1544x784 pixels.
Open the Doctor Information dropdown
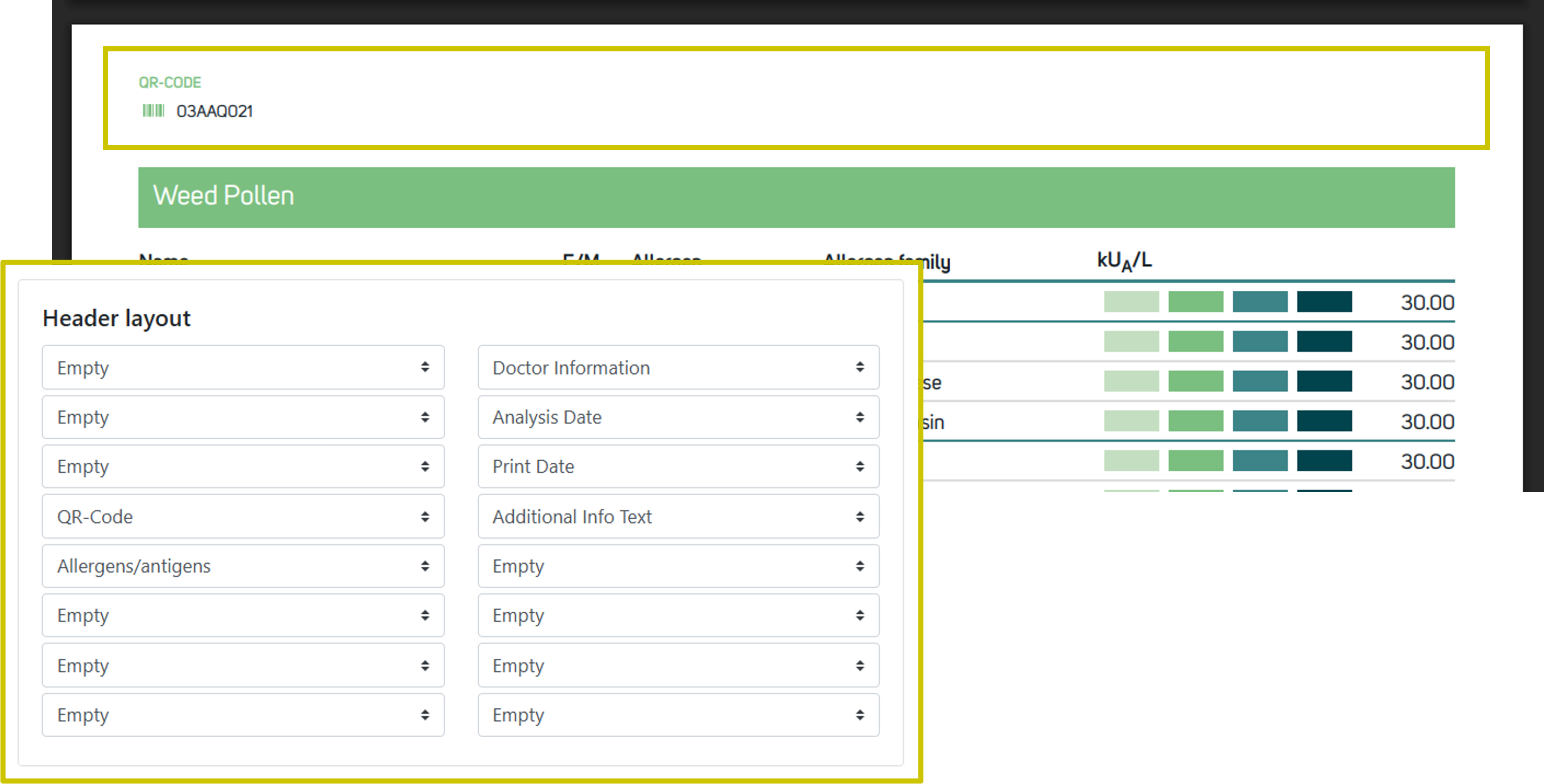coord(678,367)
